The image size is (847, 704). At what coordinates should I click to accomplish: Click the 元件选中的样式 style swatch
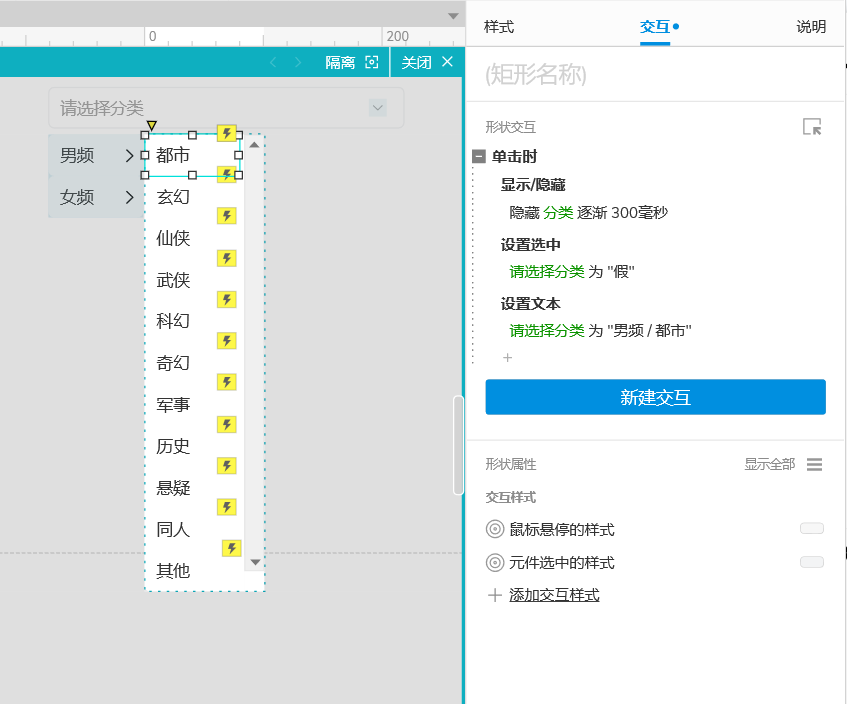[811, 562]
